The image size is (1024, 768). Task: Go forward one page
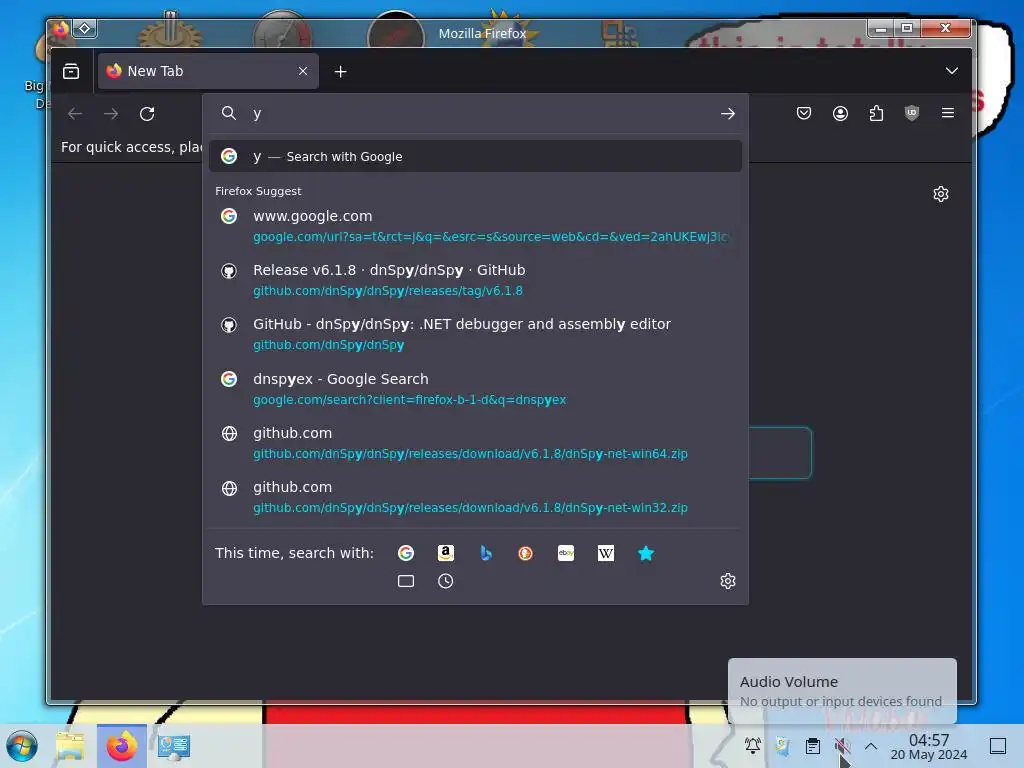pos(111,114)
